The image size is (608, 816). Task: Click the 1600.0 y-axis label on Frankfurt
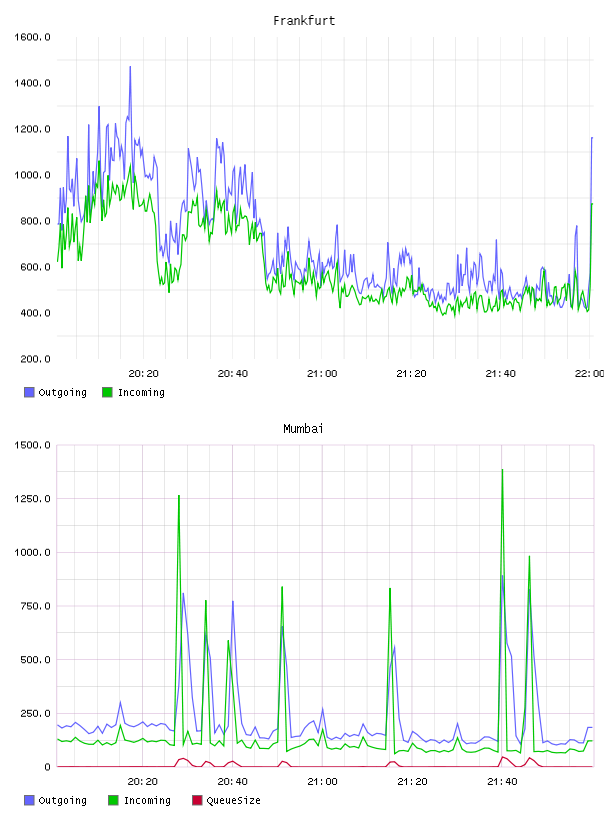pos(32,37)
